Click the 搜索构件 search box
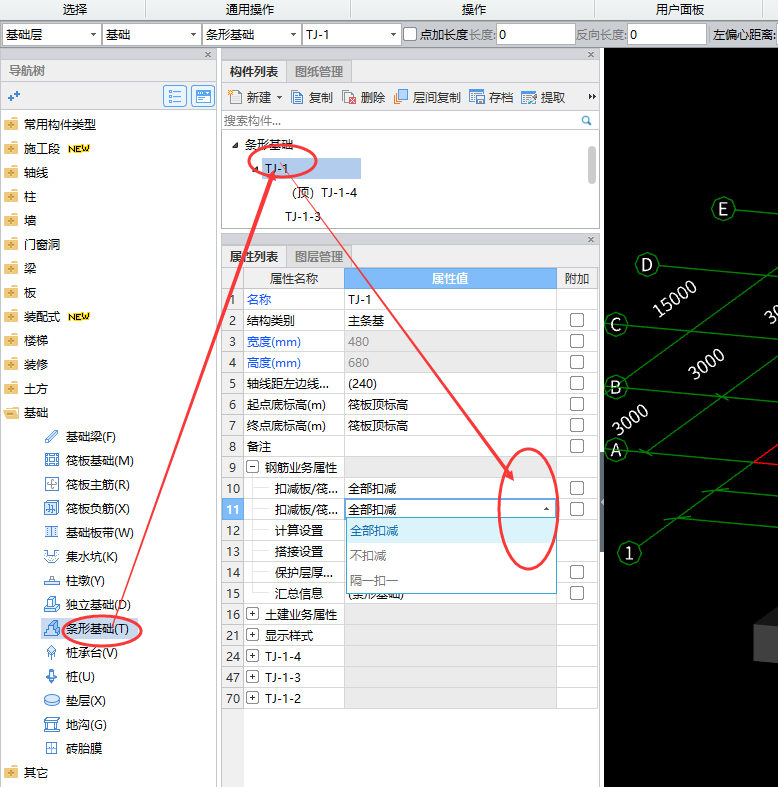Viewport: 778px width, 787px height. pos(401,120)
